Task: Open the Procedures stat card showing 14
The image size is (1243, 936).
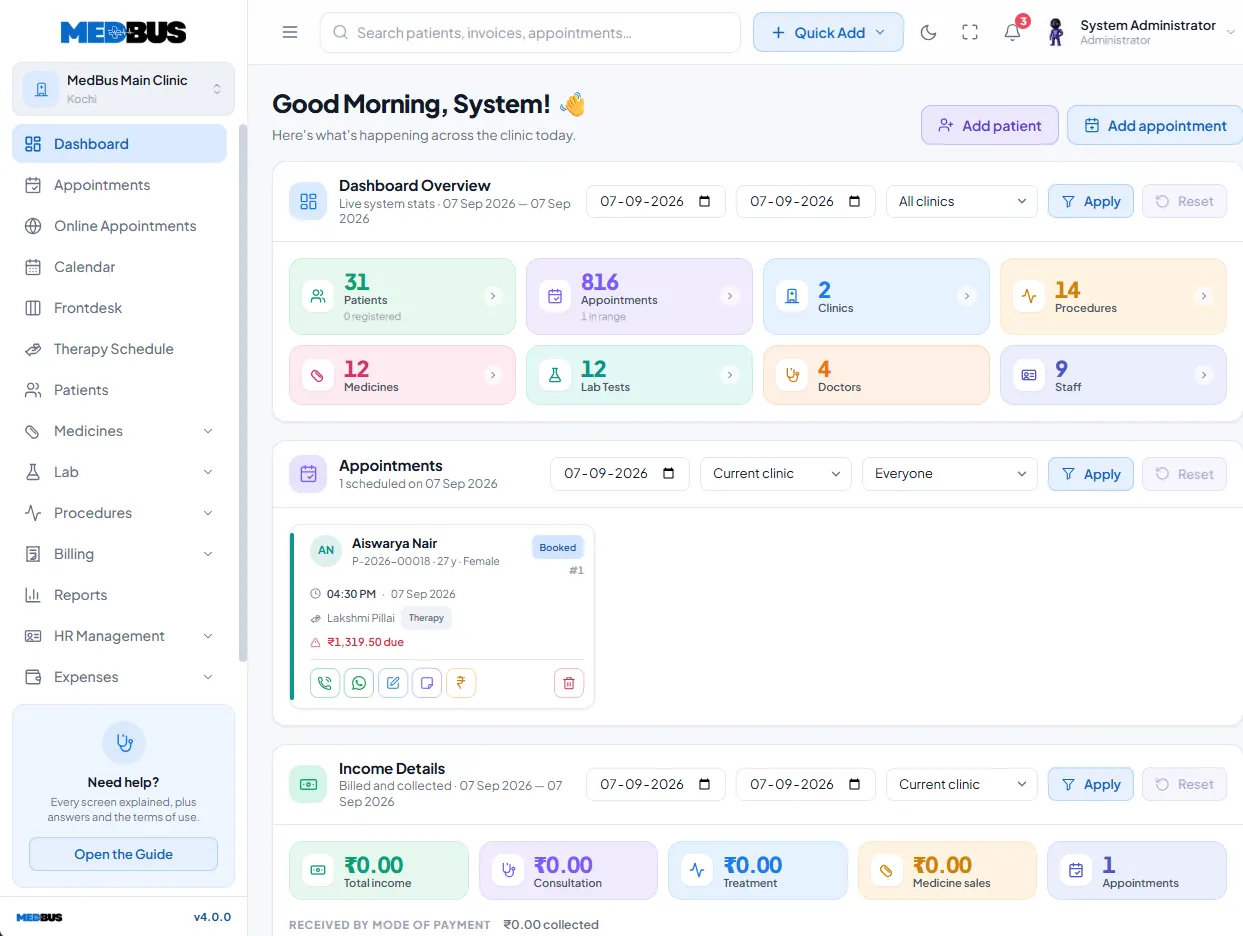Action: point(1113,296)
